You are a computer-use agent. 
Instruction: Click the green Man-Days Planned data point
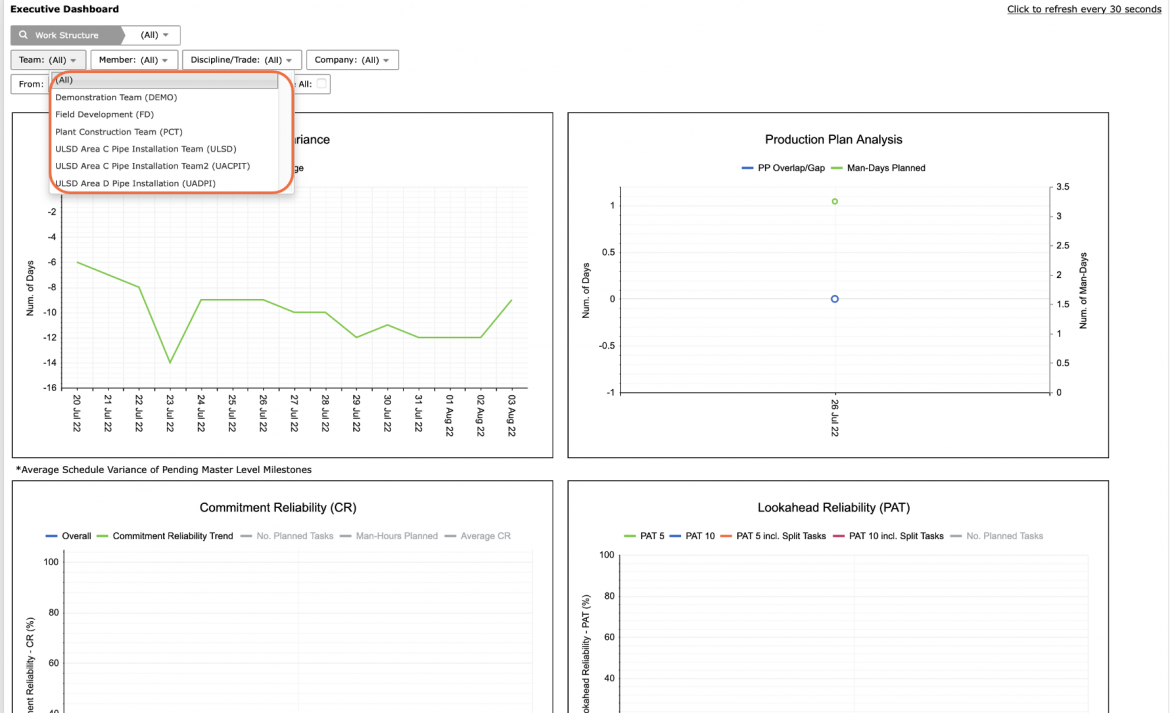pos(834,201)
